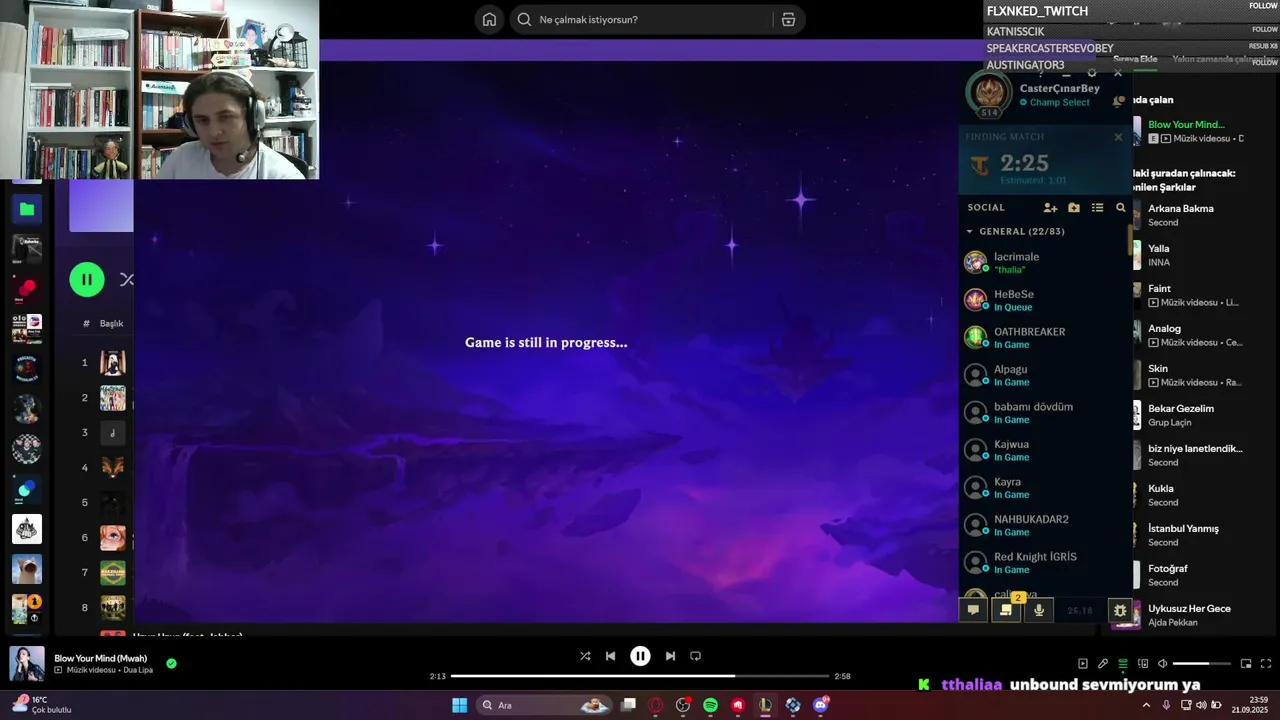Toggle shuffle in the bottom player bar

tap(585, 656)
